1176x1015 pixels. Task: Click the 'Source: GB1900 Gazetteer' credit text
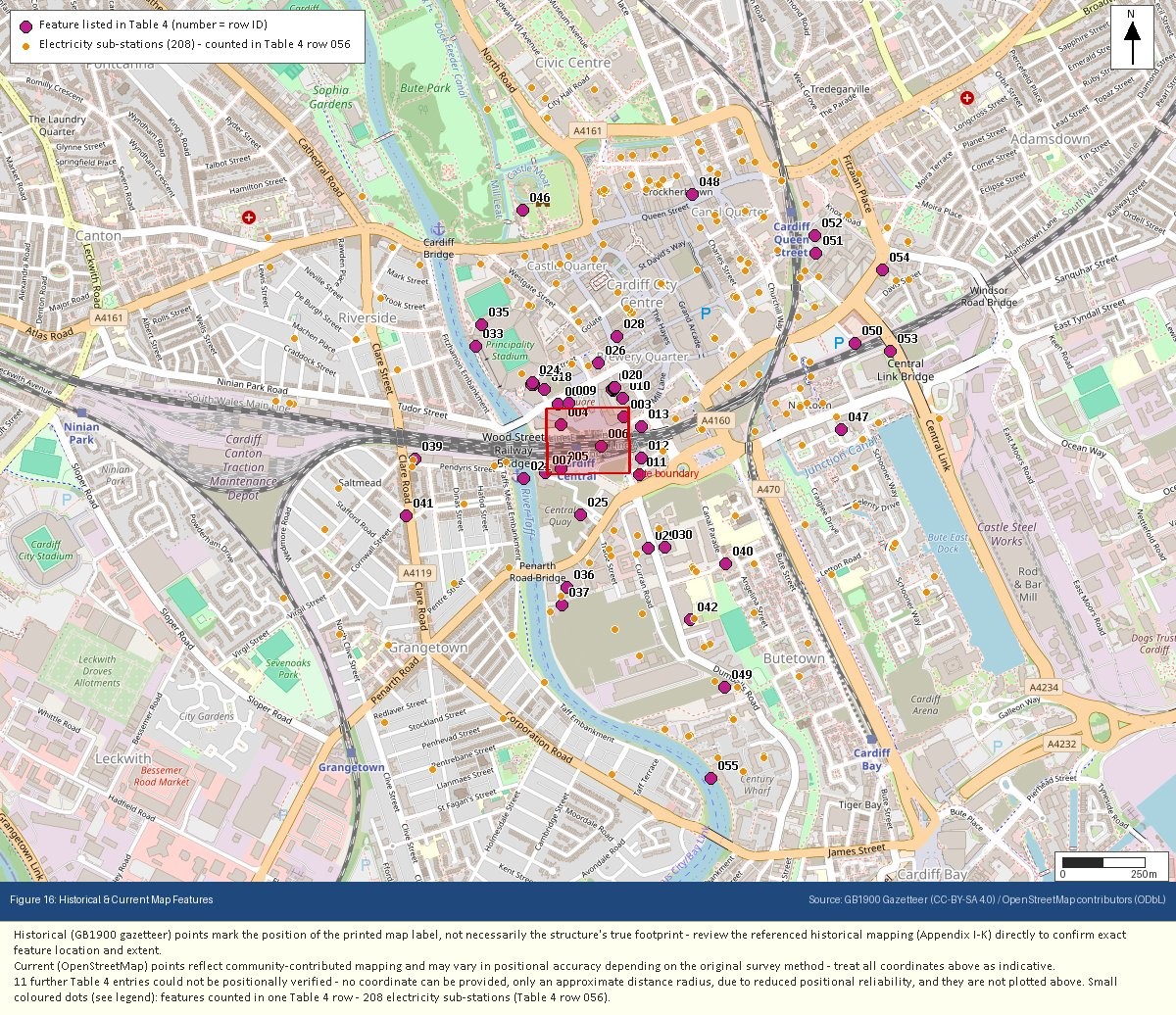click(x=987, y=899)
